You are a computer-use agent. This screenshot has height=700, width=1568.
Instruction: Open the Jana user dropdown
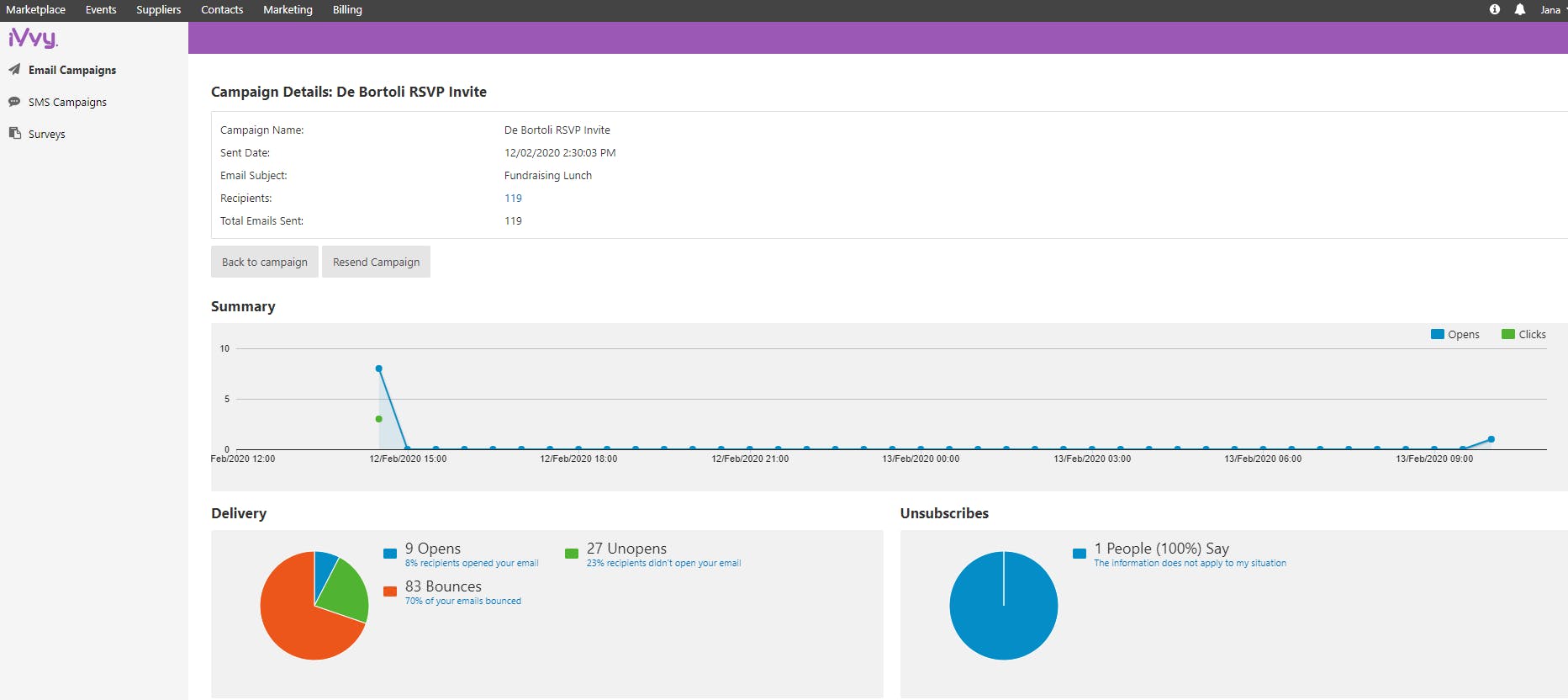coord(1552,9)
